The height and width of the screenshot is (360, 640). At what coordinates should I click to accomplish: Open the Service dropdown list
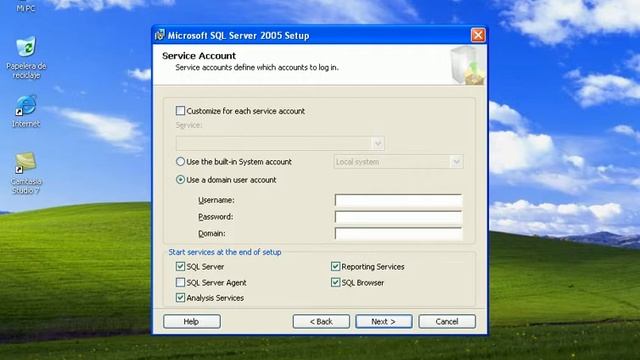click(280, 143)
